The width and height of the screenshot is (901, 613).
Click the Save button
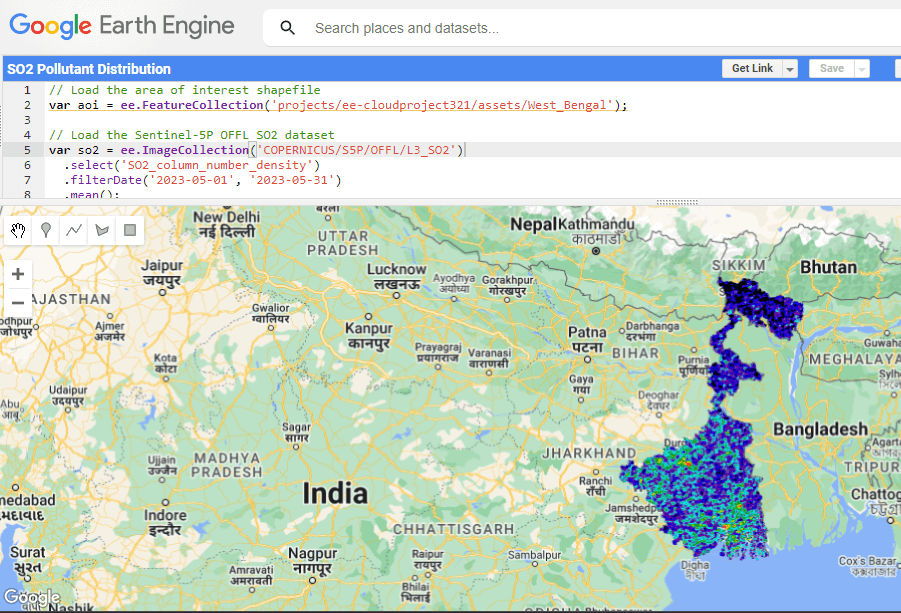(x=831, y=68)
